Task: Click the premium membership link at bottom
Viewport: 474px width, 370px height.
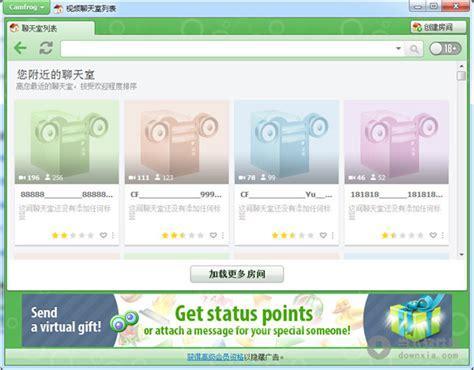Action: point(215,357)
